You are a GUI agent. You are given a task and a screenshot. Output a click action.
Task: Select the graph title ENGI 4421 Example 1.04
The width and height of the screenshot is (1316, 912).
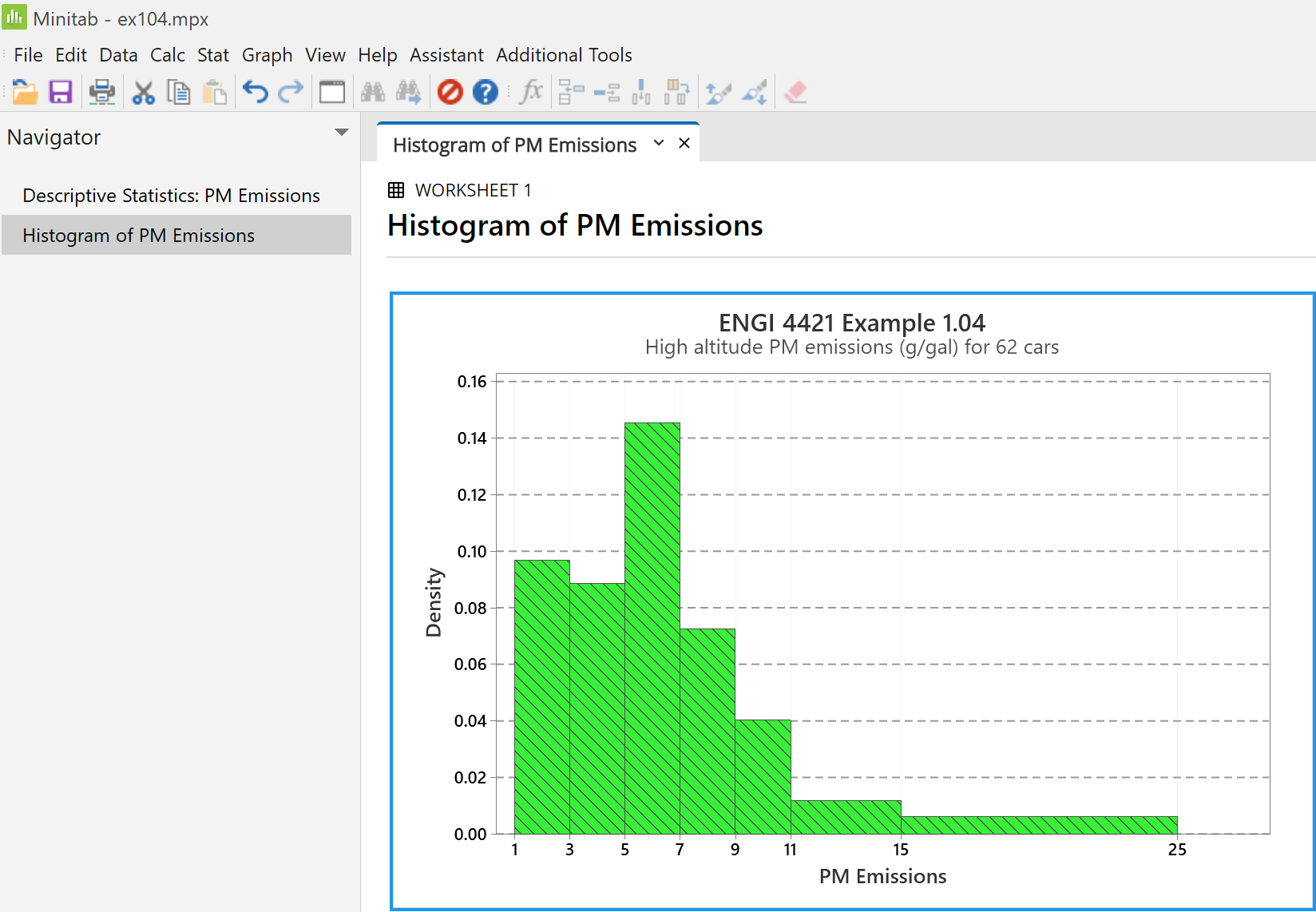[x=852, y=323]
